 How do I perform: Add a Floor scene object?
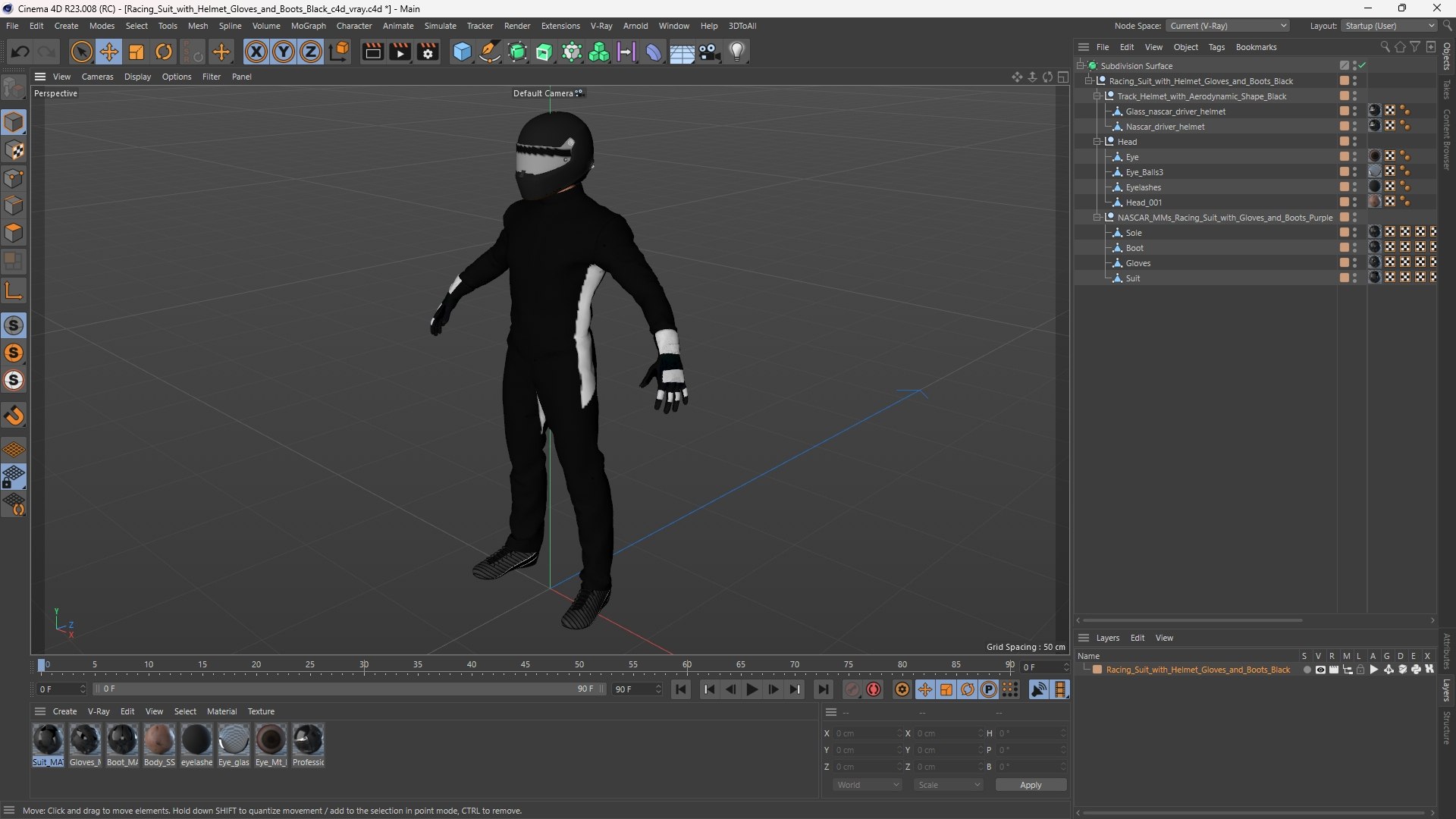pos(682,52)
